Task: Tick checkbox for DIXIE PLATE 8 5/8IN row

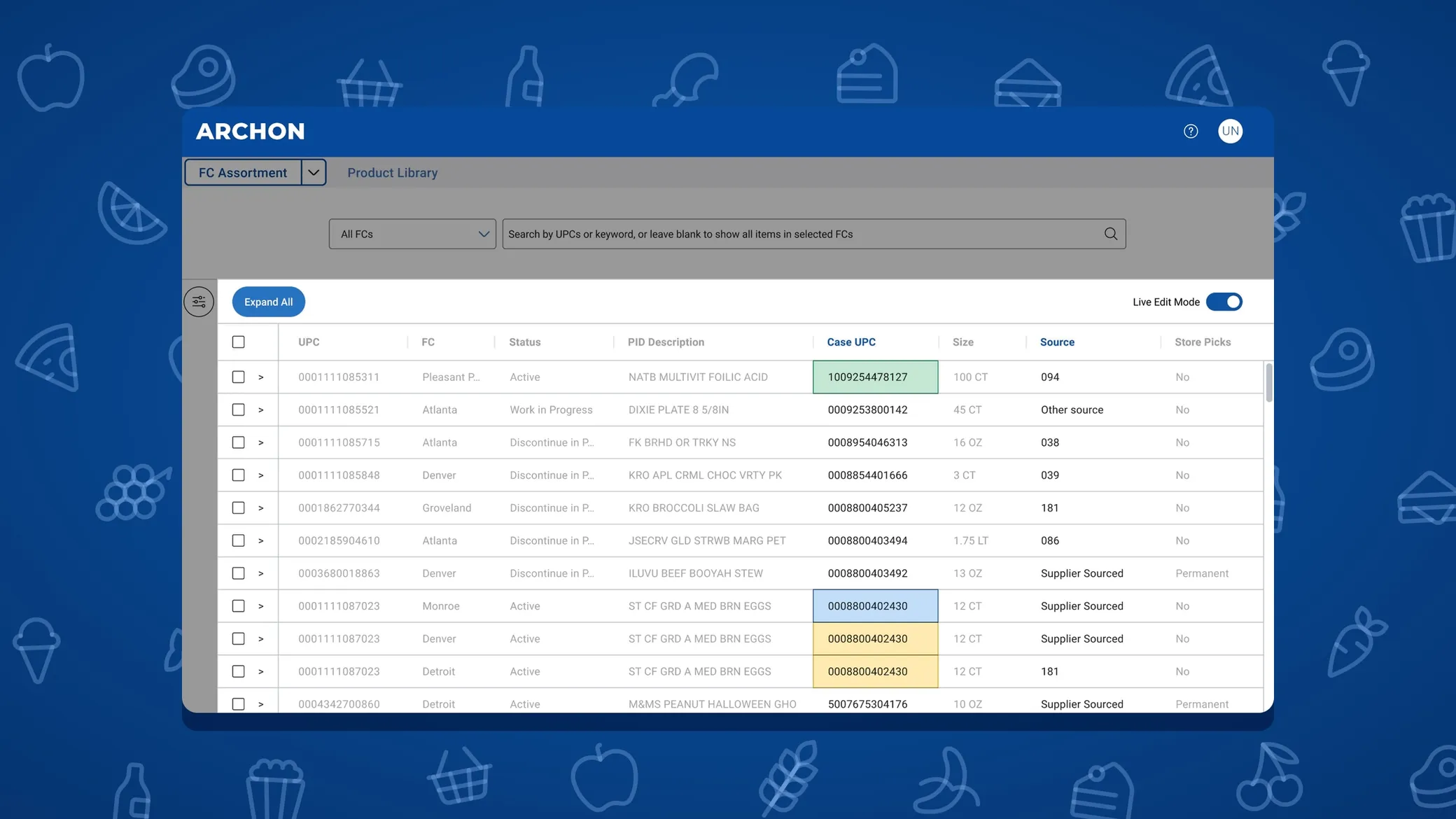Action: [x=239, y=409]
